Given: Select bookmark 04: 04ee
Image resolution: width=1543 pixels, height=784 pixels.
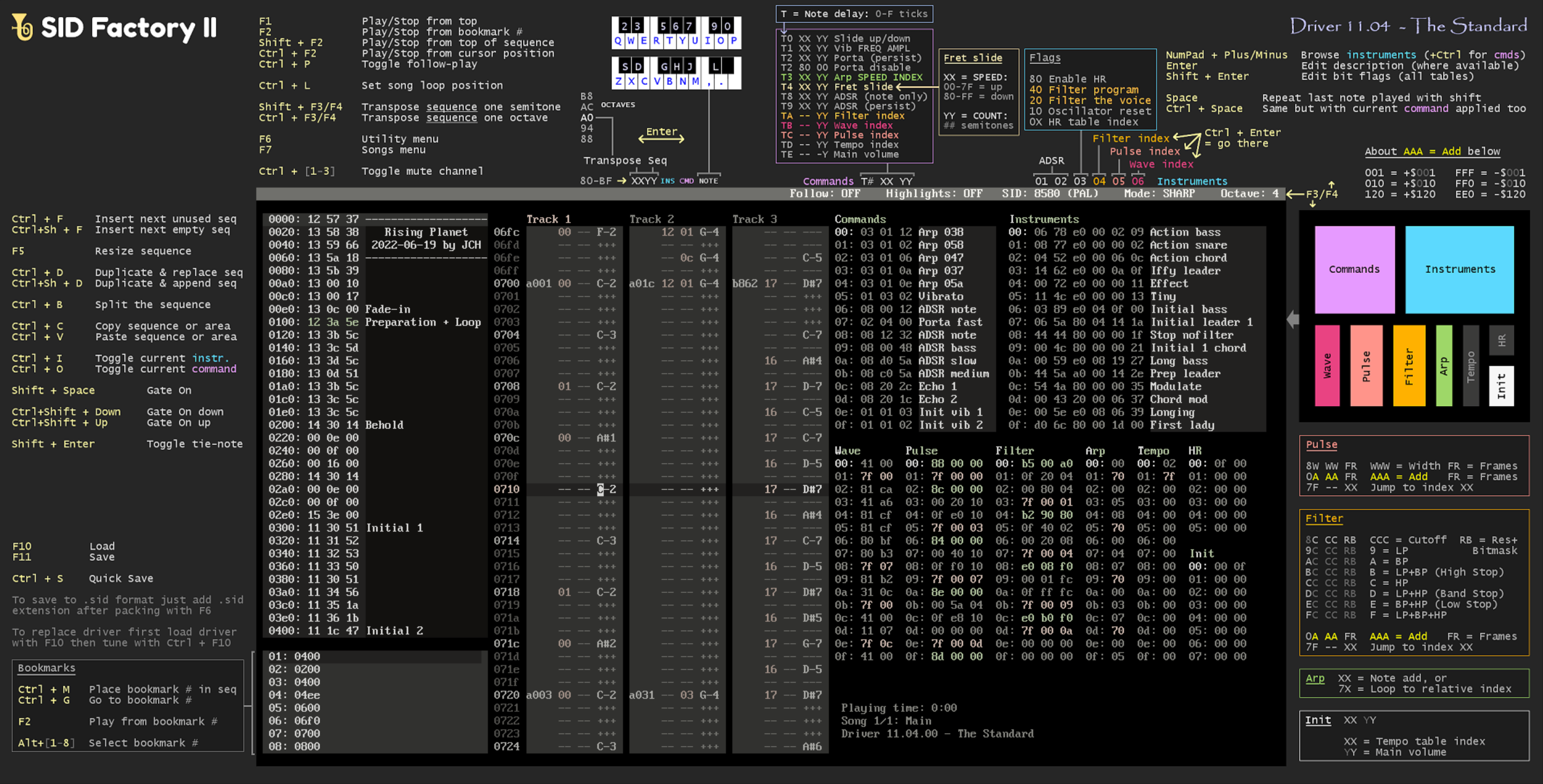Looking at the screenshot, I should (x=374, y=695).
